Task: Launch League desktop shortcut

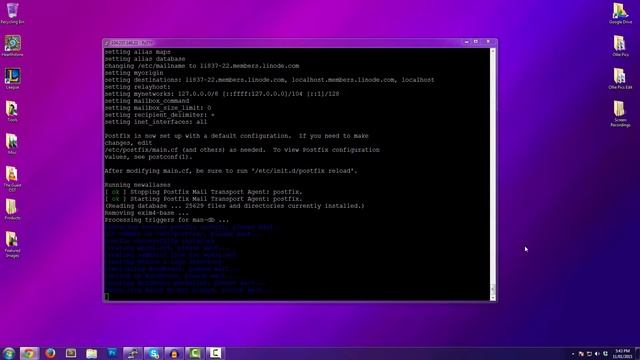Action: coord(12,78)
